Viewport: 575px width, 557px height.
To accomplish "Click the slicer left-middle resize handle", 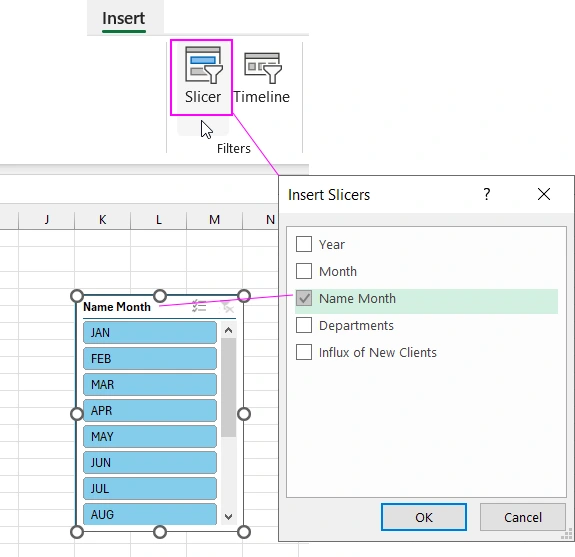I will point(77,414).
